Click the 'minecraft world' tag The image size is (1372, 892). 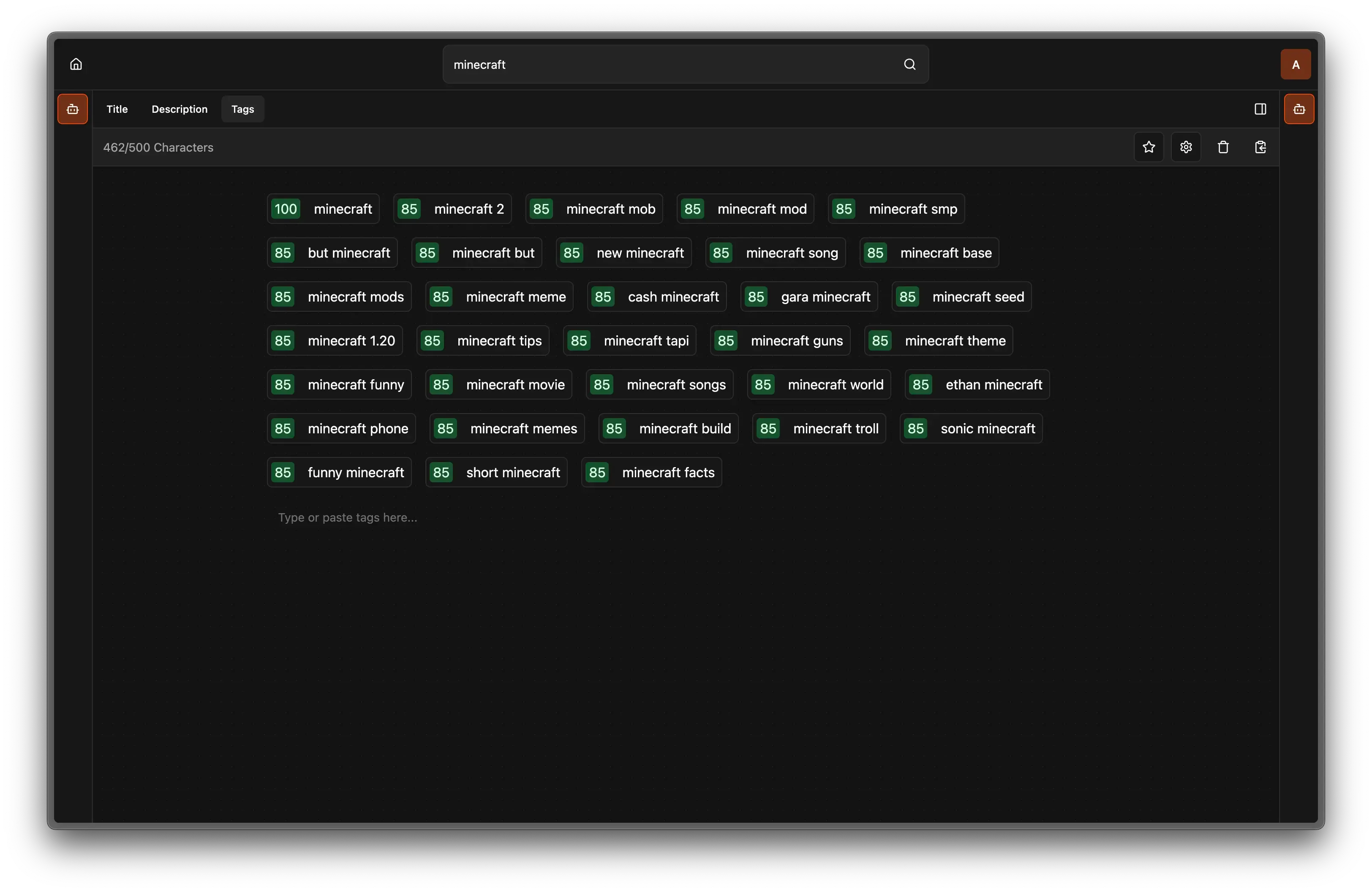click(819, 384)
